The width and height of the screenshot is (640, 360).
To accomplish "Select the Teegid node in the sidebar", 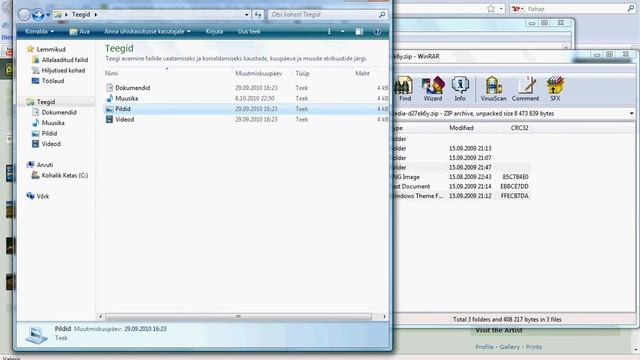I will pyautogui.click(x=41, y=102).
